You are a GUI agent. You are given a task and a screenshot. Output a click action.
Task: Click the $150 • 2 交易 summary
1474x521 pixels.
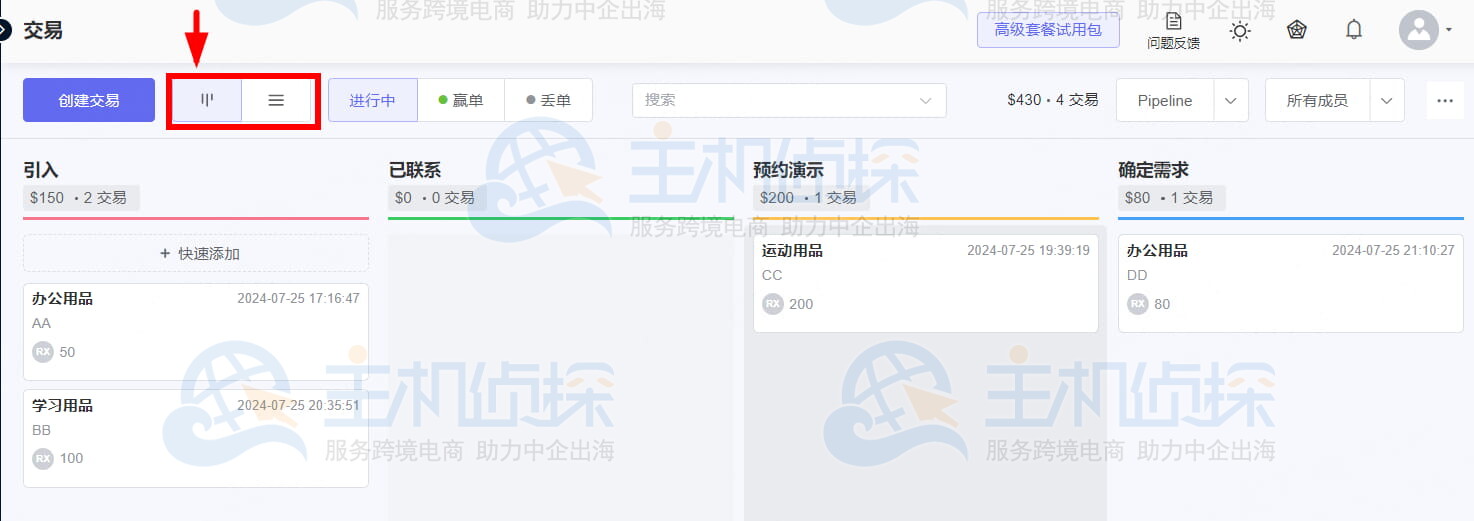tap(81, 198)
